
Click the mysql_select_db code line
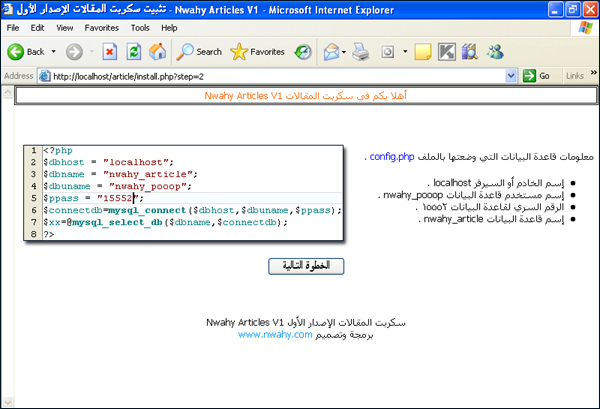point(165,222)
